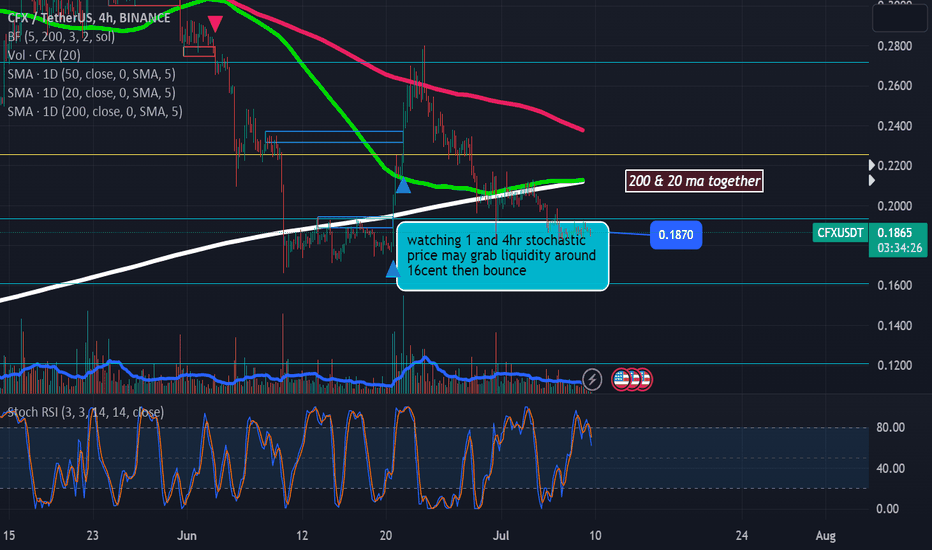Click the 0.1870 blue price label
Viewport: 932px width, 550px height.
click(x=676, y=235)
